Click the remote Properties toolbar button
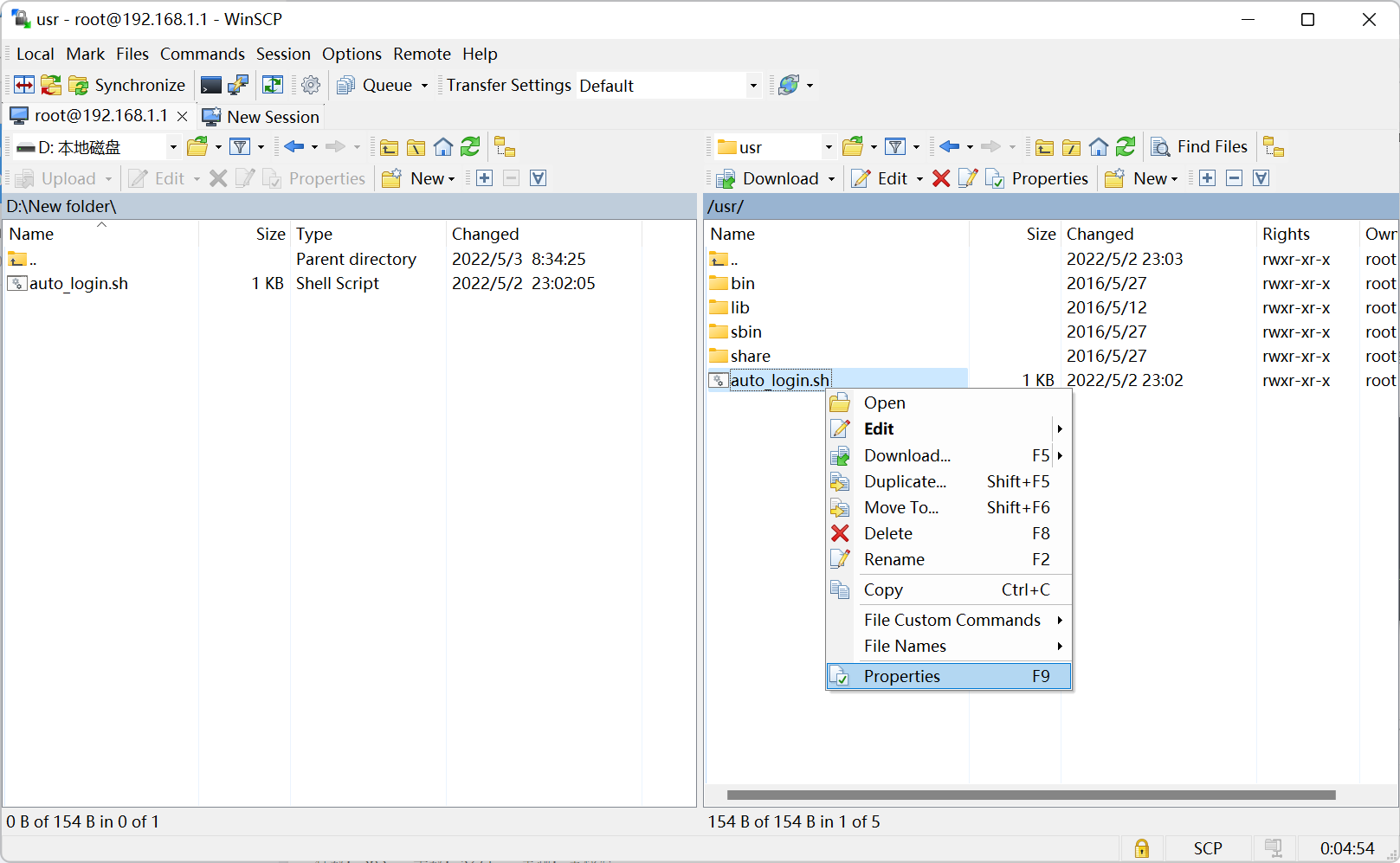Screen dimensions: 1400x863 coord(1037,178)
